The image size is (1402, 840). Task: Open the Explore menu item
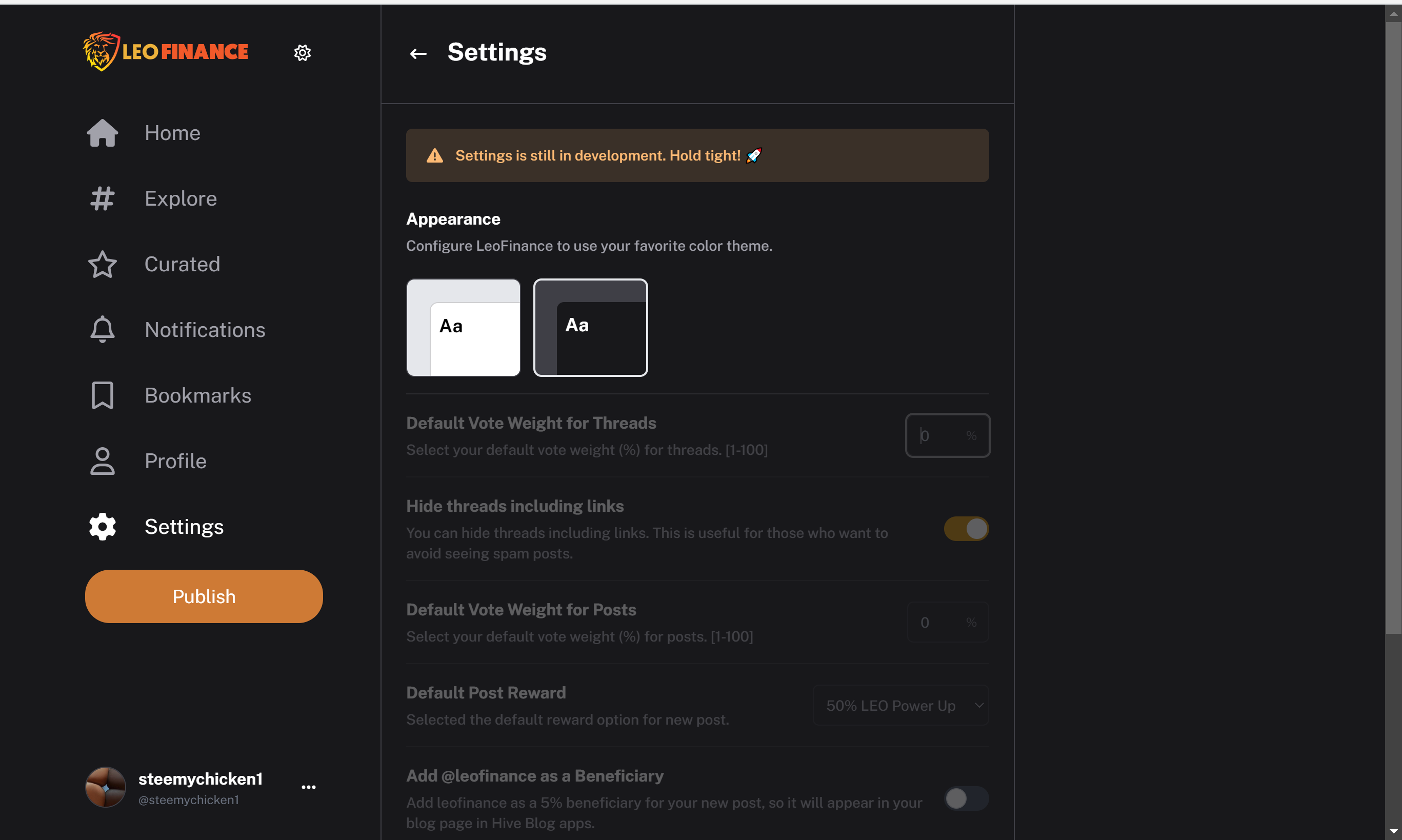tap(181, 198)
